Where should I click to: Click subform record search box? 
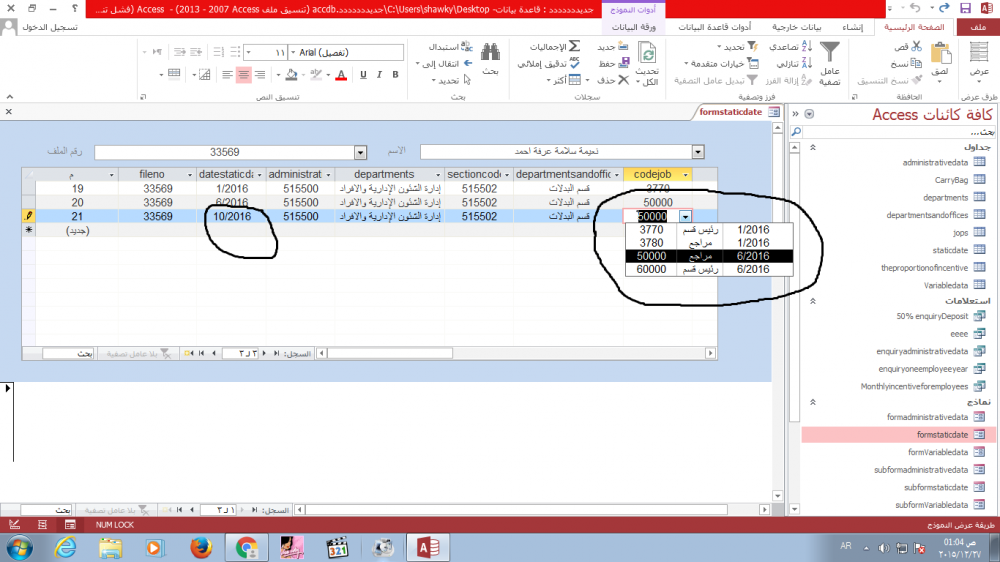68,353
